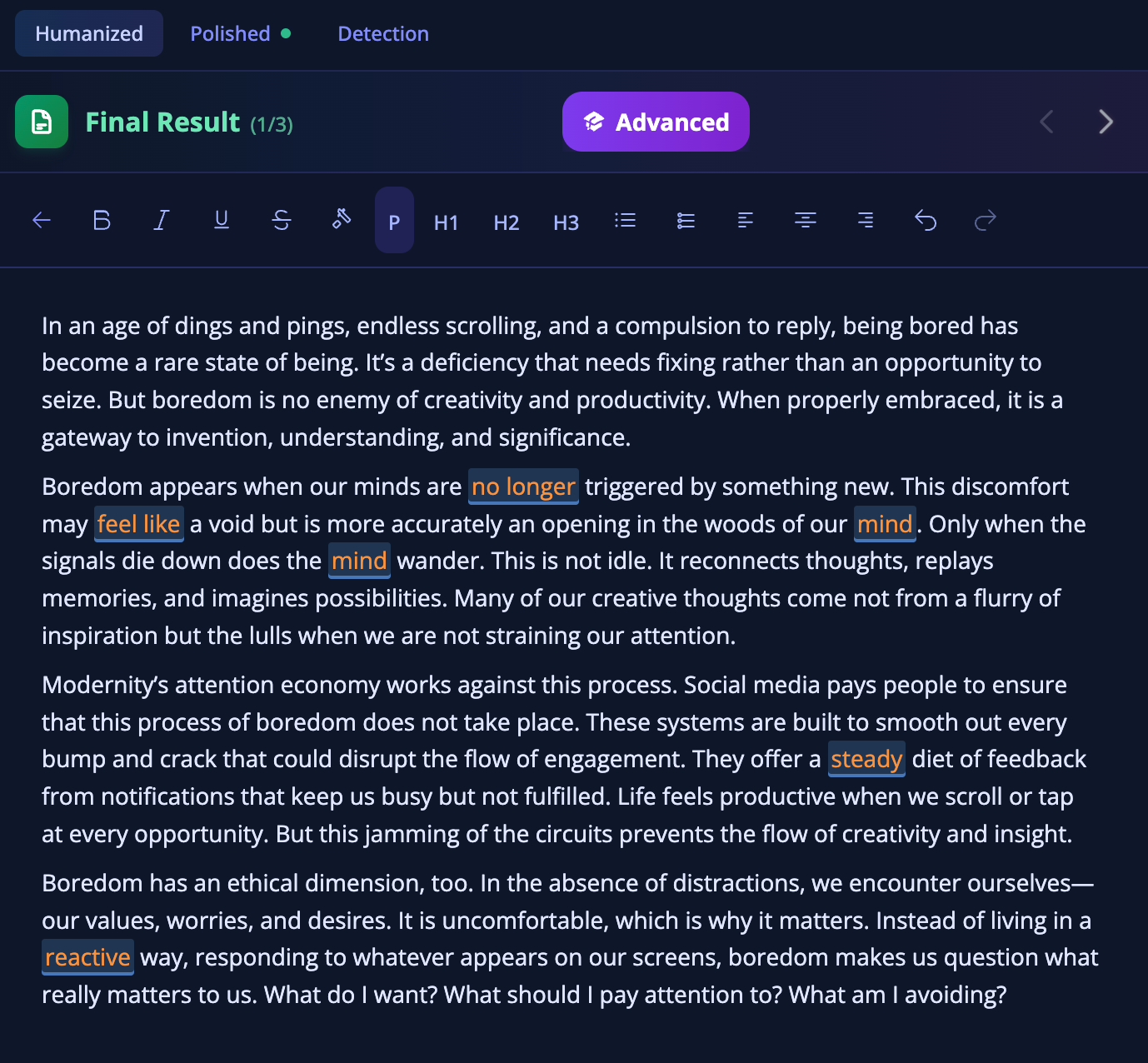Select the highlighter tool

pyautogui.click(x=342, y=220)
